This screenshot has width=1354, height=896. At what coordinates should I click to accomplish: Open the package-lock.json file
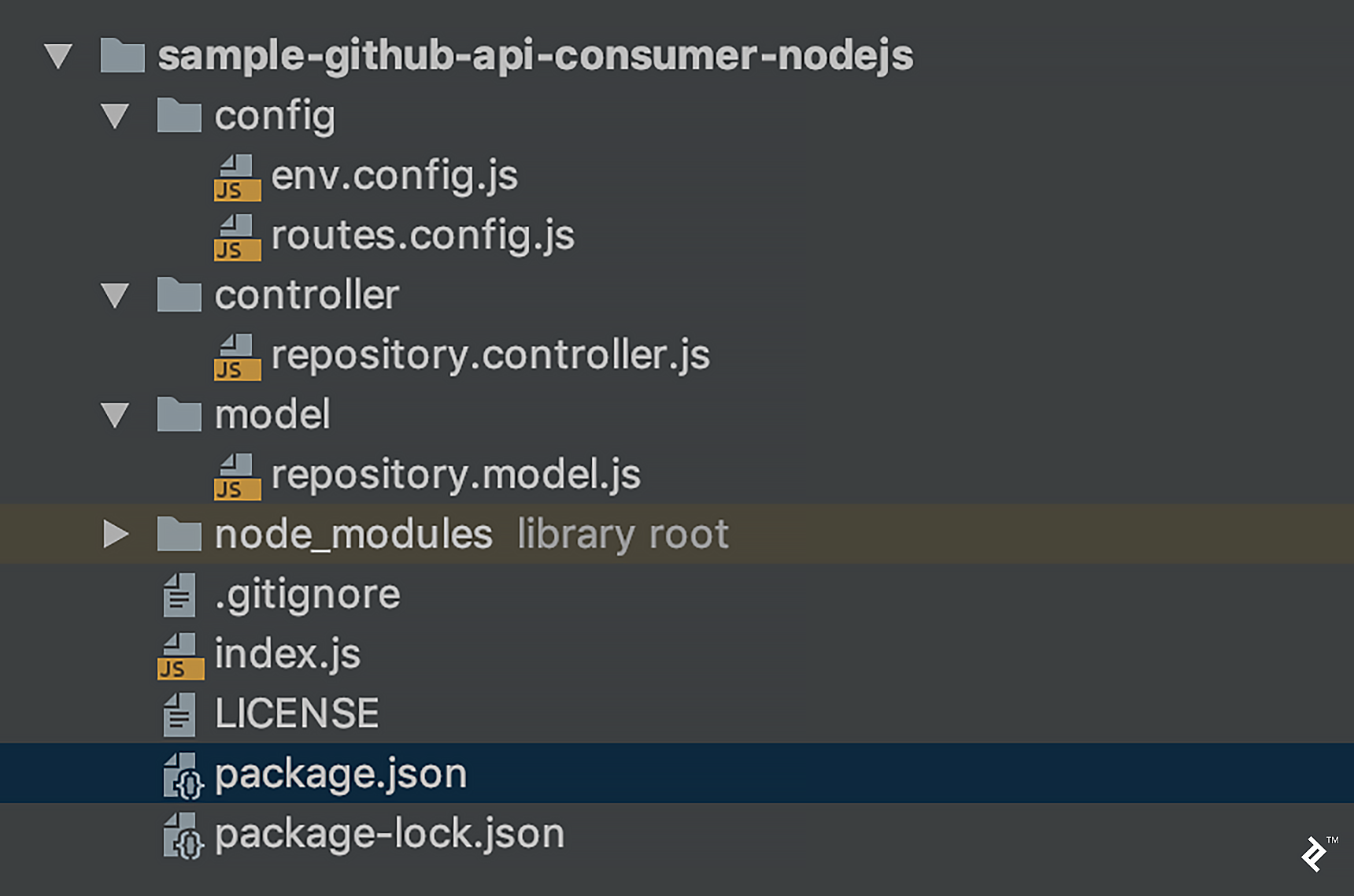[389, 833]
